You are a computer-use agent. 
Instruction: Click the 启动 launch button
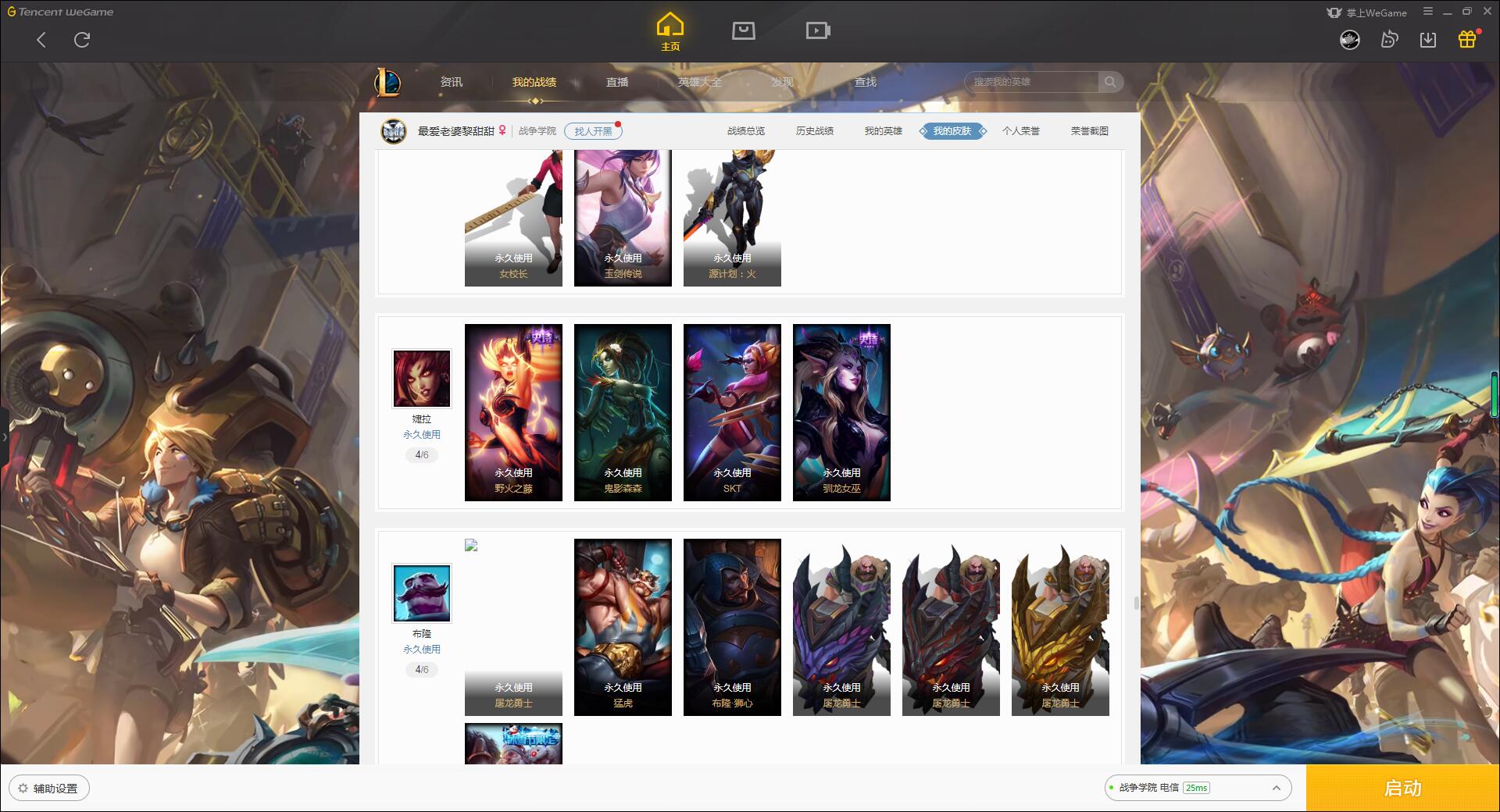1403,788
